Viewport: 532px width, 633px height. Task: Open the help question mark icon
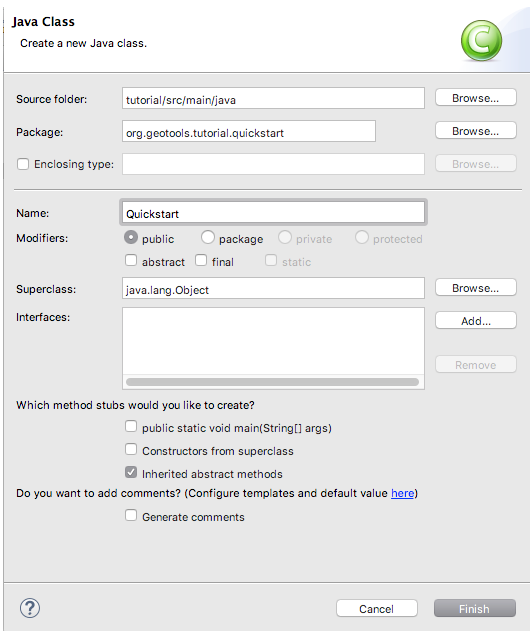[x=30, y=608]
